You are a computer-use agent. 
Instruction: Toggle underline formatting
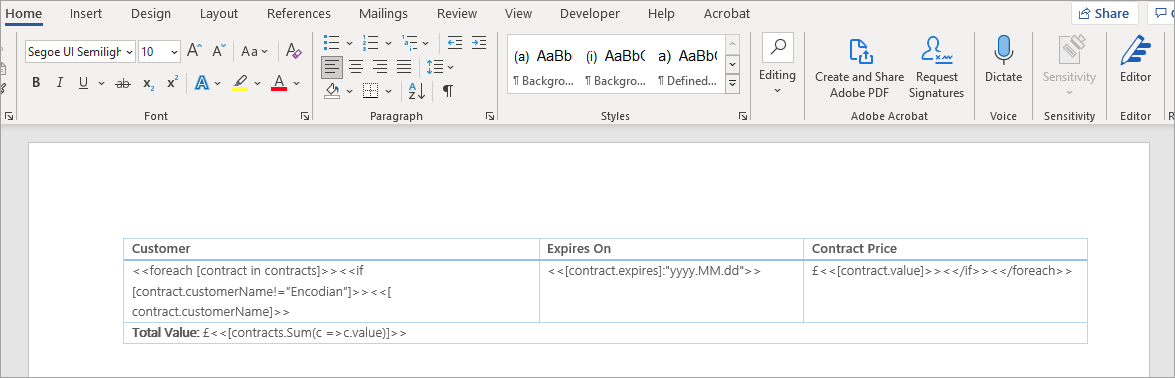[x=82, y=82]
